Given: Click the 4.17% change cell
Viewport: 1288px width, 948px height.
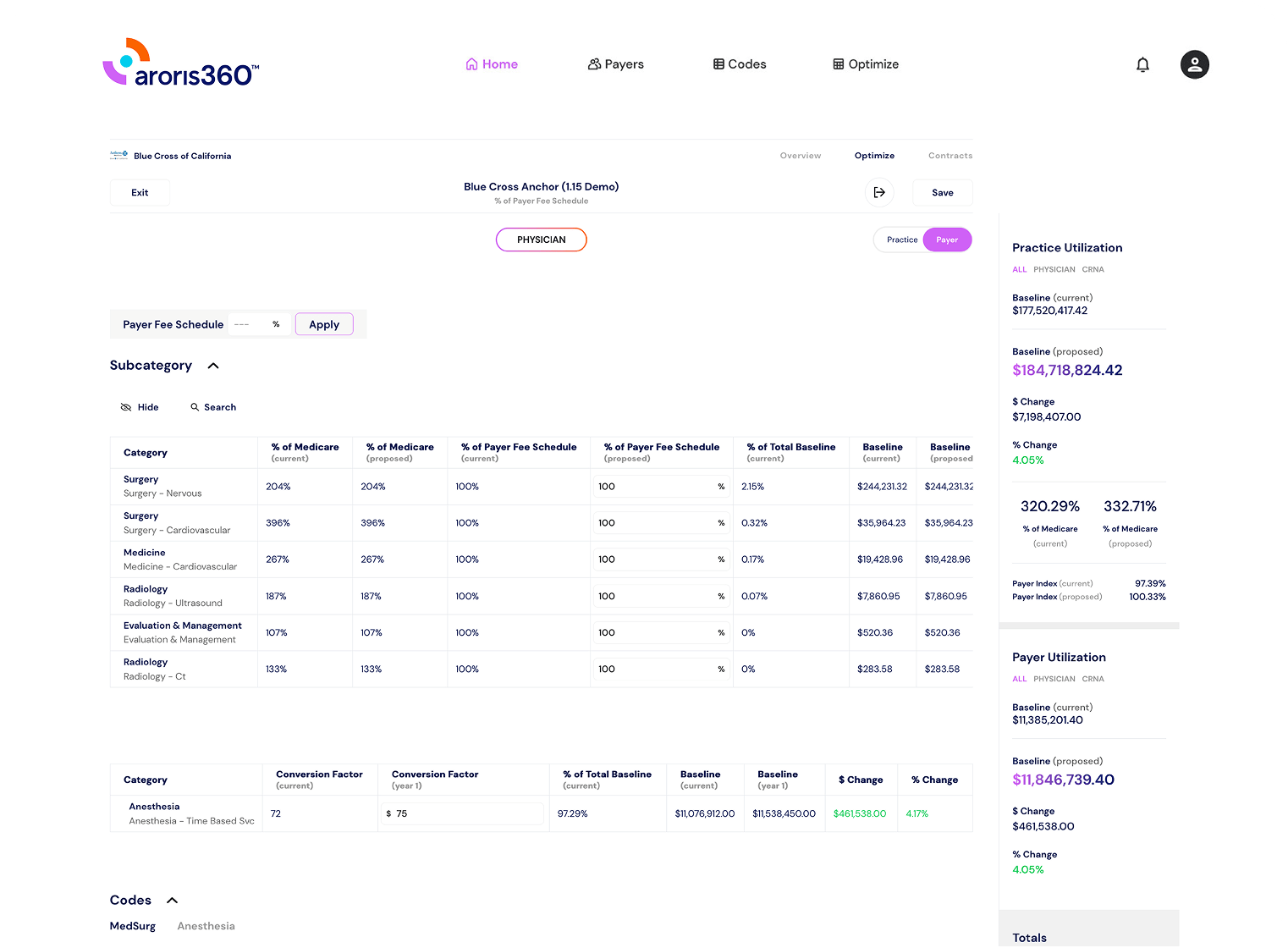Looking at the screenshot, I should [917, 813].
